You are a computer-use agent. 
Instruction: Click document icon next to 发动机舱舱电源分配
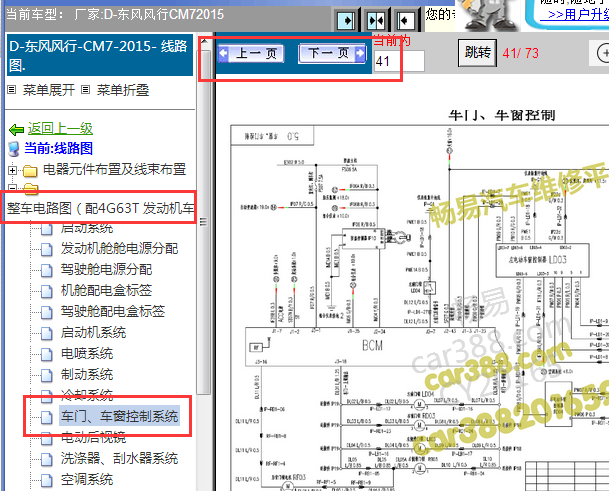click(47, 249)
